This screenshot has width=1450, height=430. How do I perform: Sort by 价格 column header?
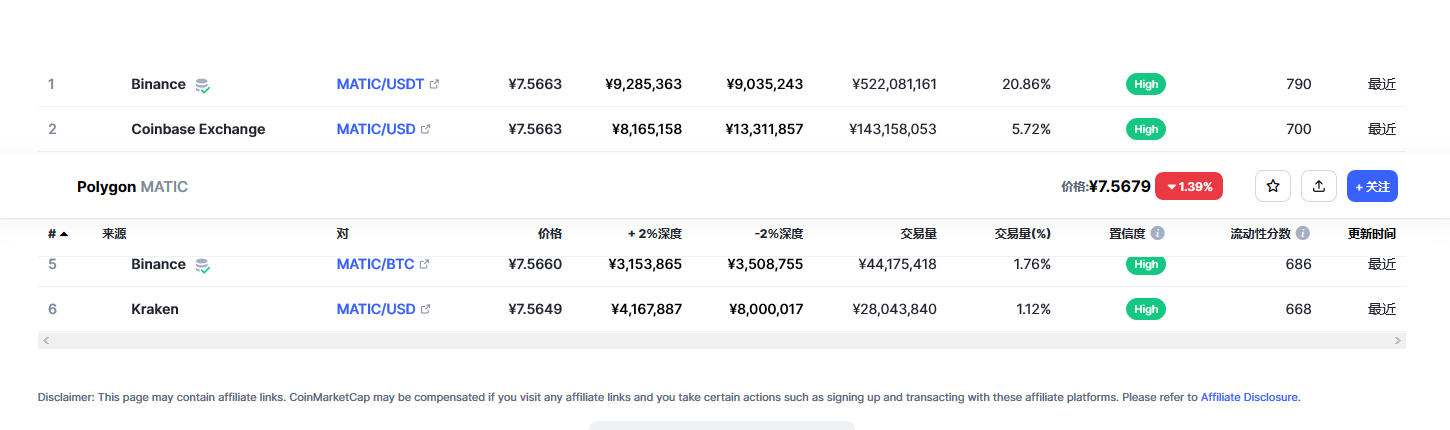tap(550, 234)
